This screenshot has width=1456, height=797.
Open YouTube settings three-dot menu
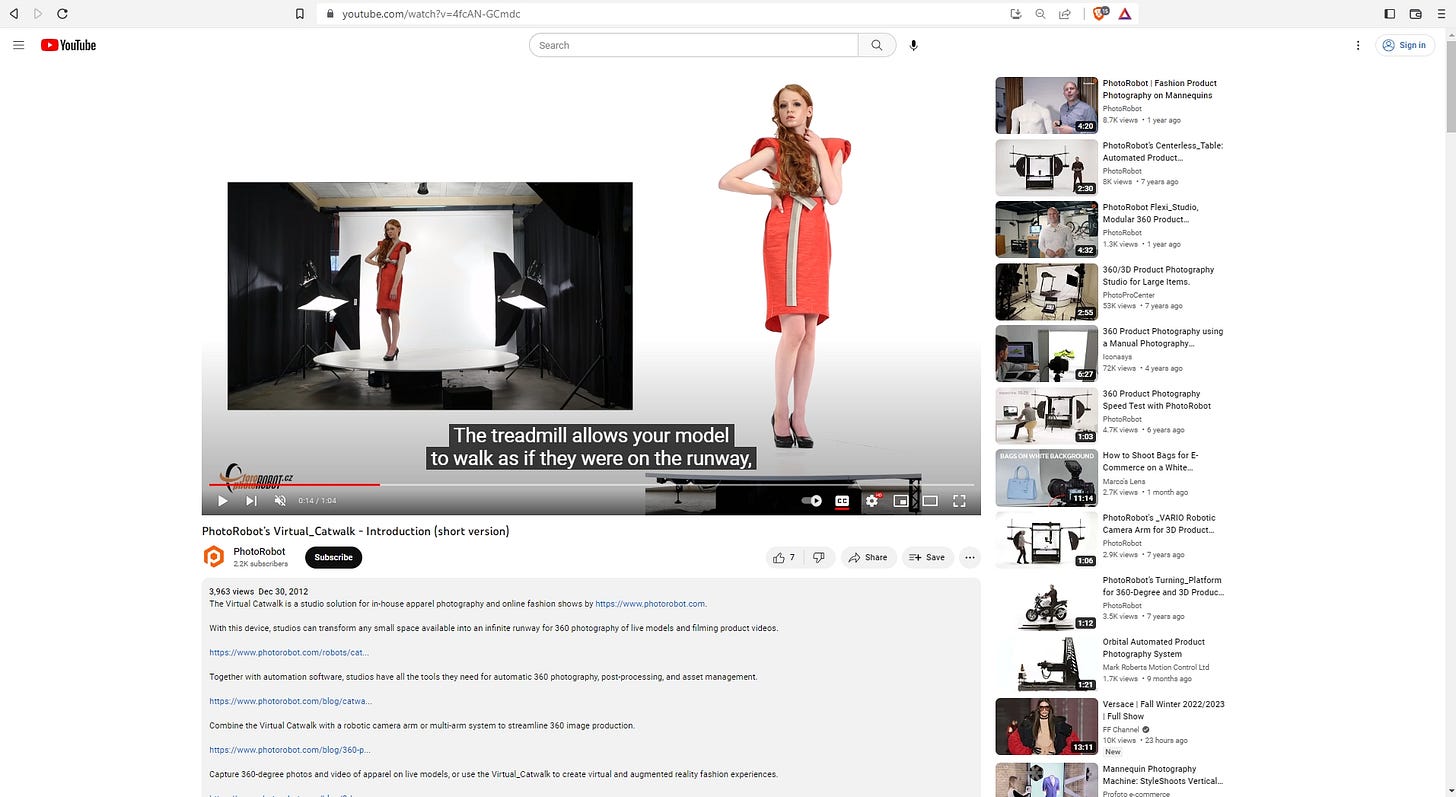click(1358, 45)
